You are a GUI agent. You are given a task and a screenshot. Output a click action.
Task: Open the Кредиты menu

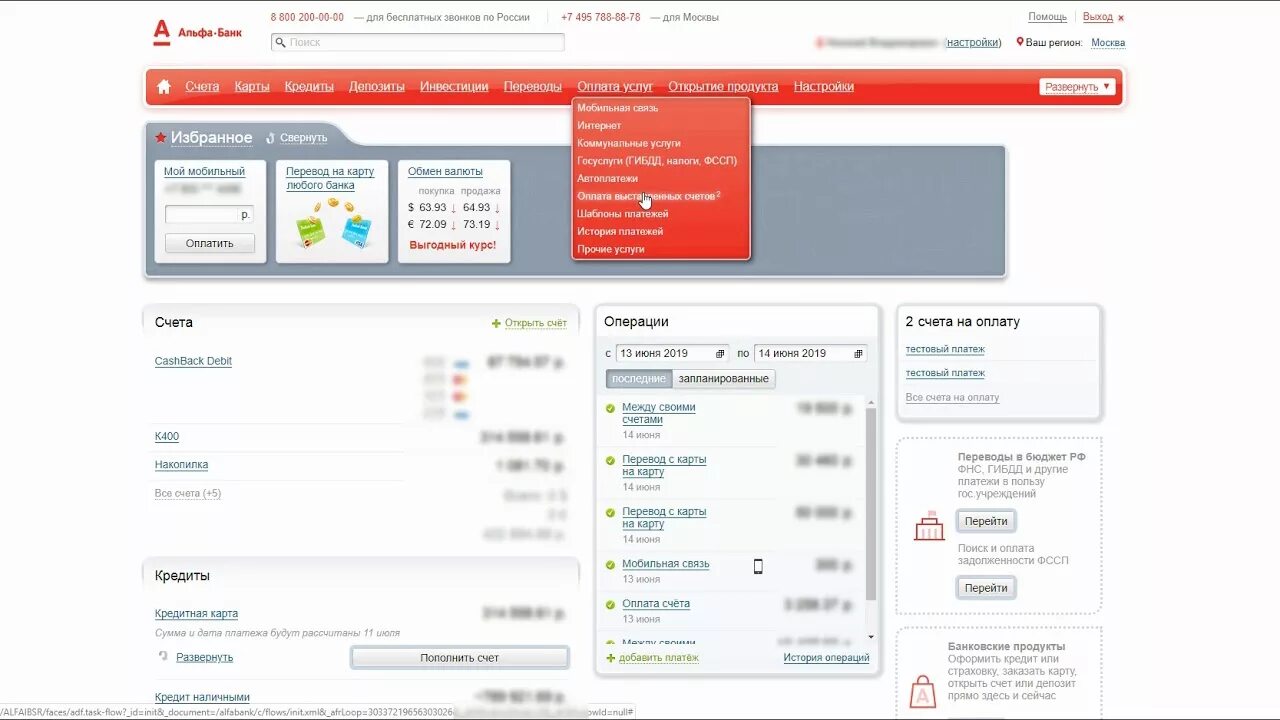(309, 87)
